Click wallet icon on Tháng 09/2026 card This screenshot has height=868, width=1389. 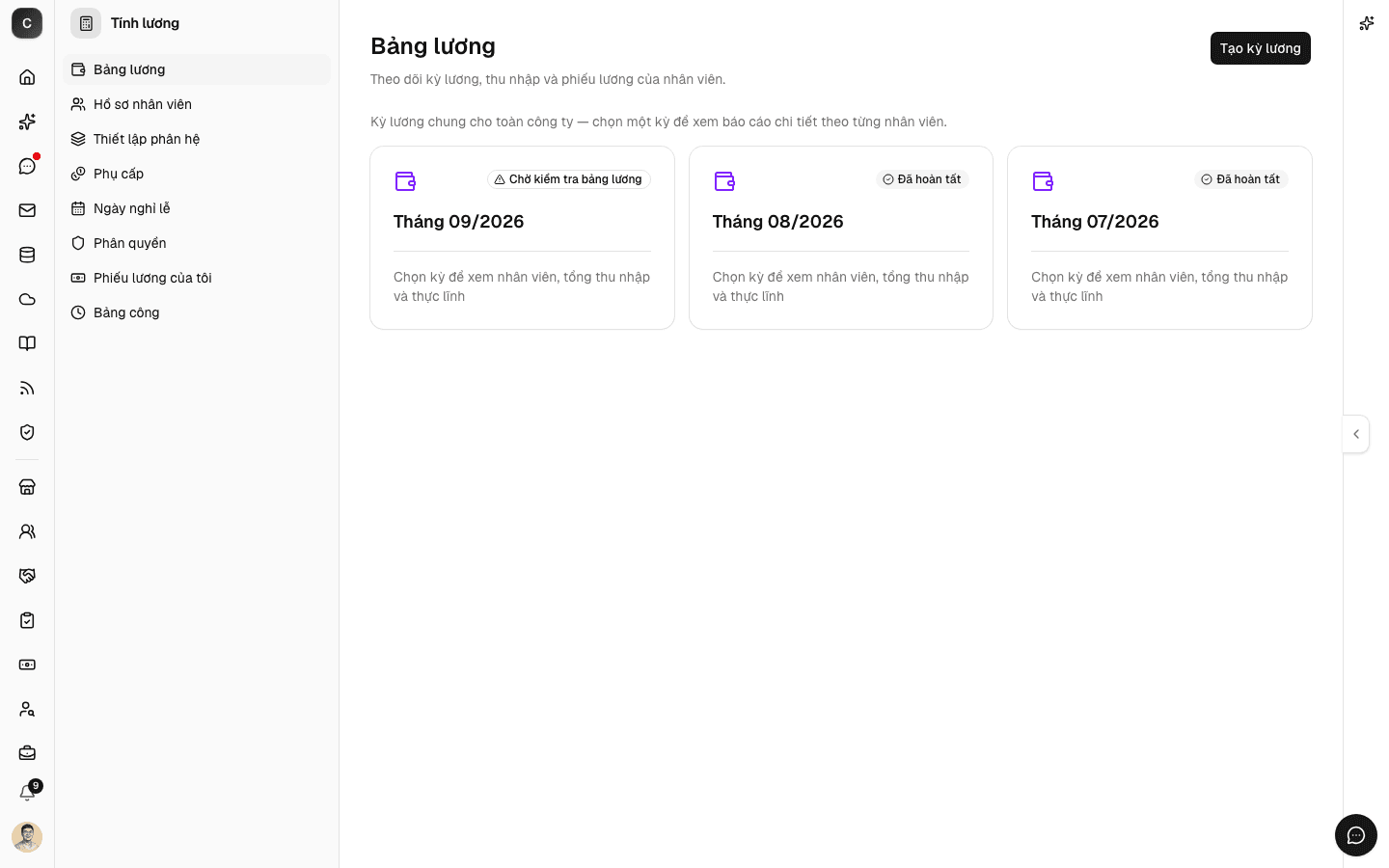(405, 180)
